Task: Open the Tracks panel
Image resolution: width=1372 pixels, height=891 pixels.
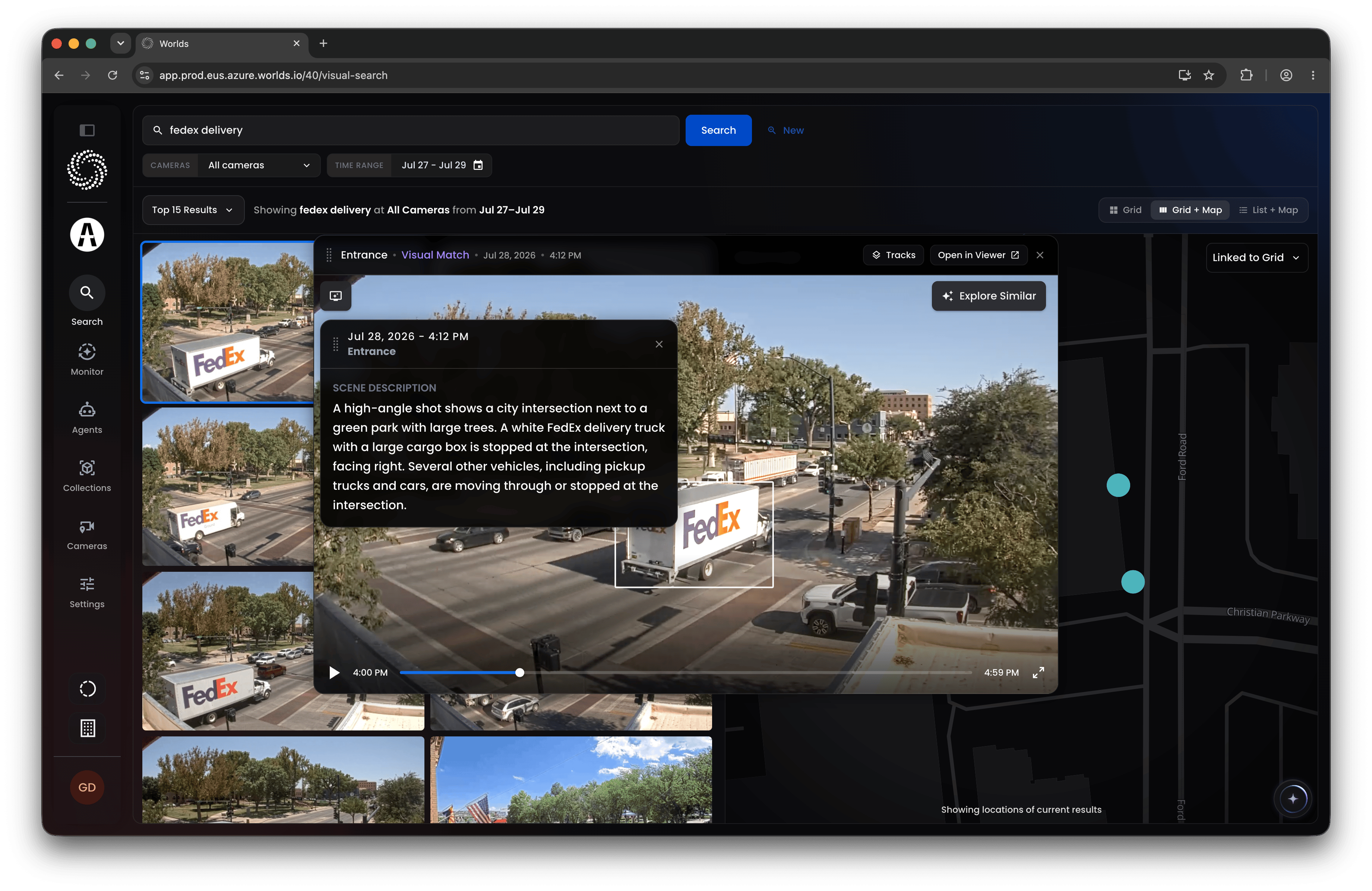Action: (x=894, y=255)
